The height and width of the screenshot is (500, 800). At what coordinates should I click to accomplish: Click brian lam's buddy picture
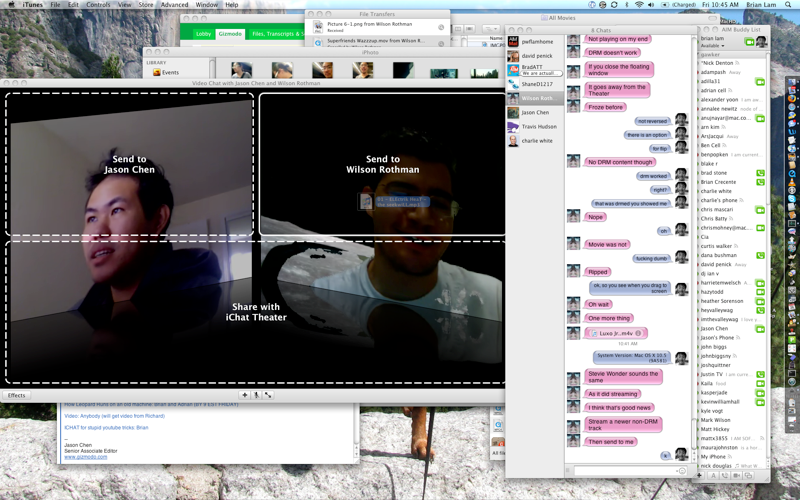[761, 41]
